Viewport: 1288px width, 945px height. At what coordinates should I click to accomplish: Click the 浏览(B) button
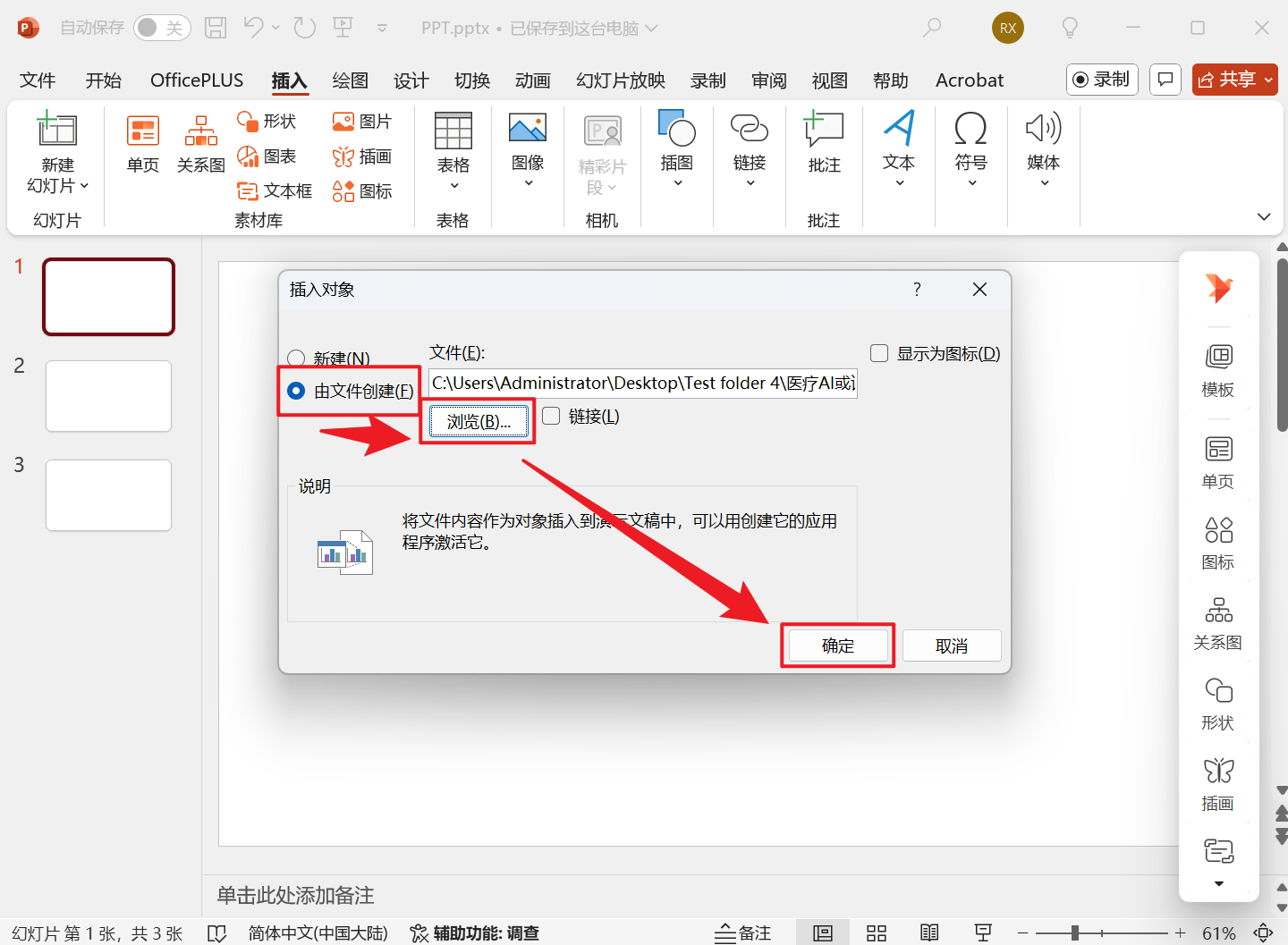click(477, 420)
